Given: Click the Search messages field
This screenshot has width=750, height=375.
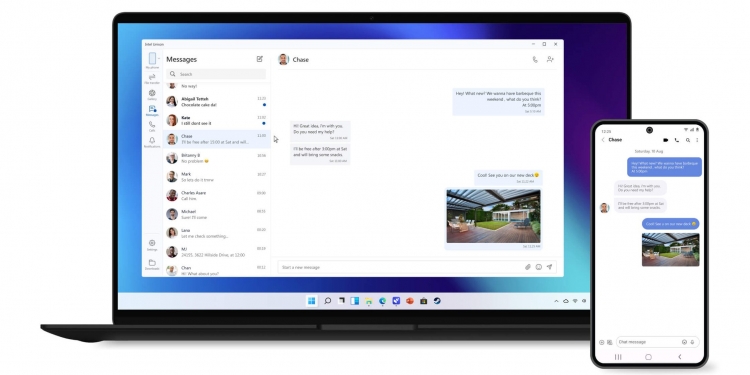Looking at the screenshot, I should click(216, 74).
